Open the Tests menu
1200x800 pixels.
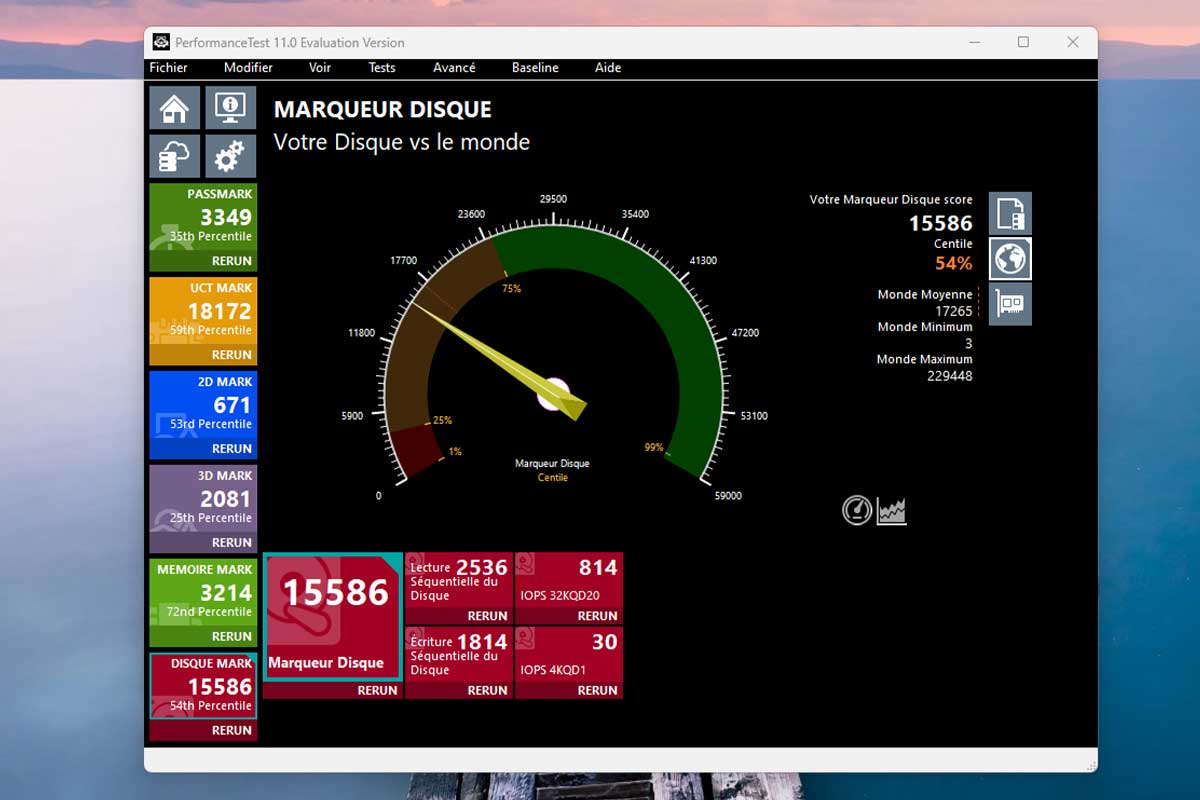tap(382, 68)
